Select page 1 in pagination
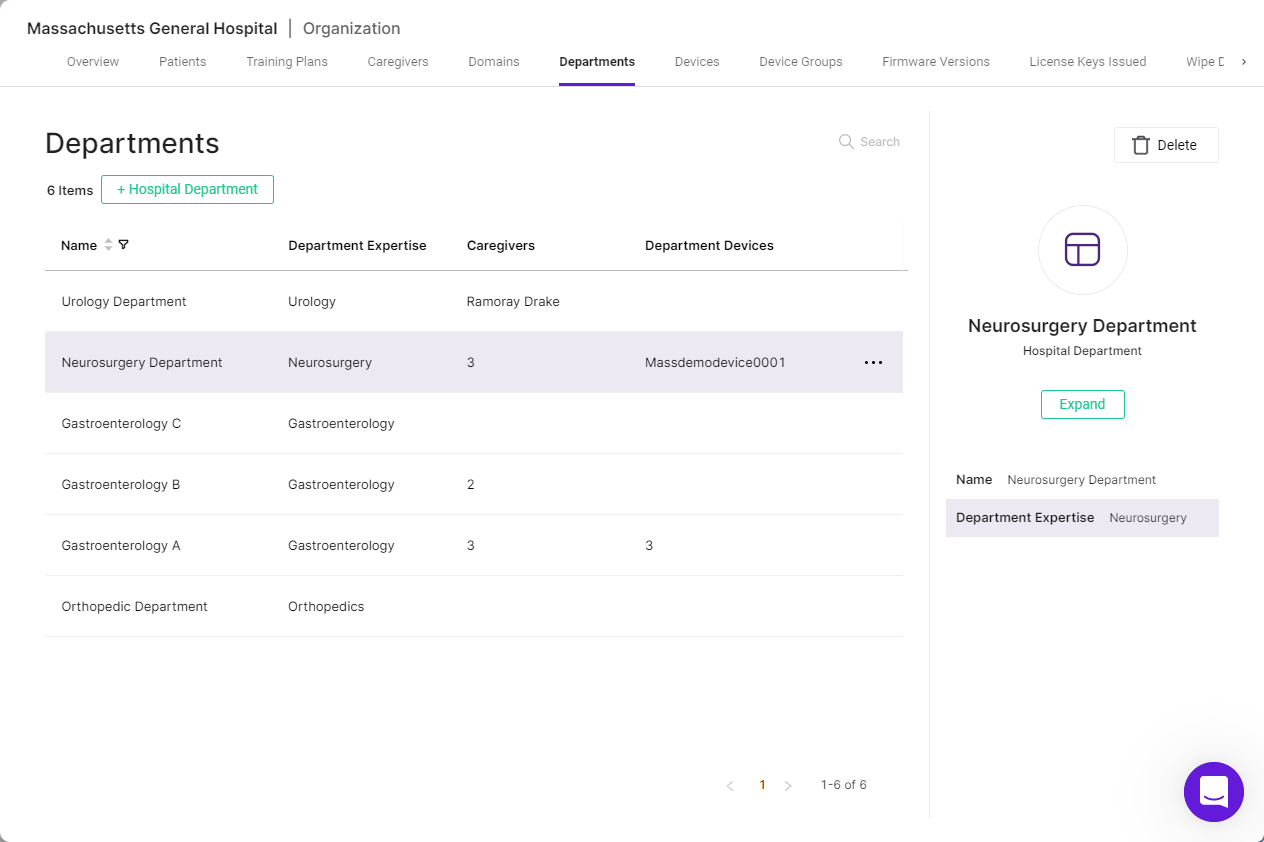Image resolution: width=1264 pixels, height=842 pixels. pos(762,785)
